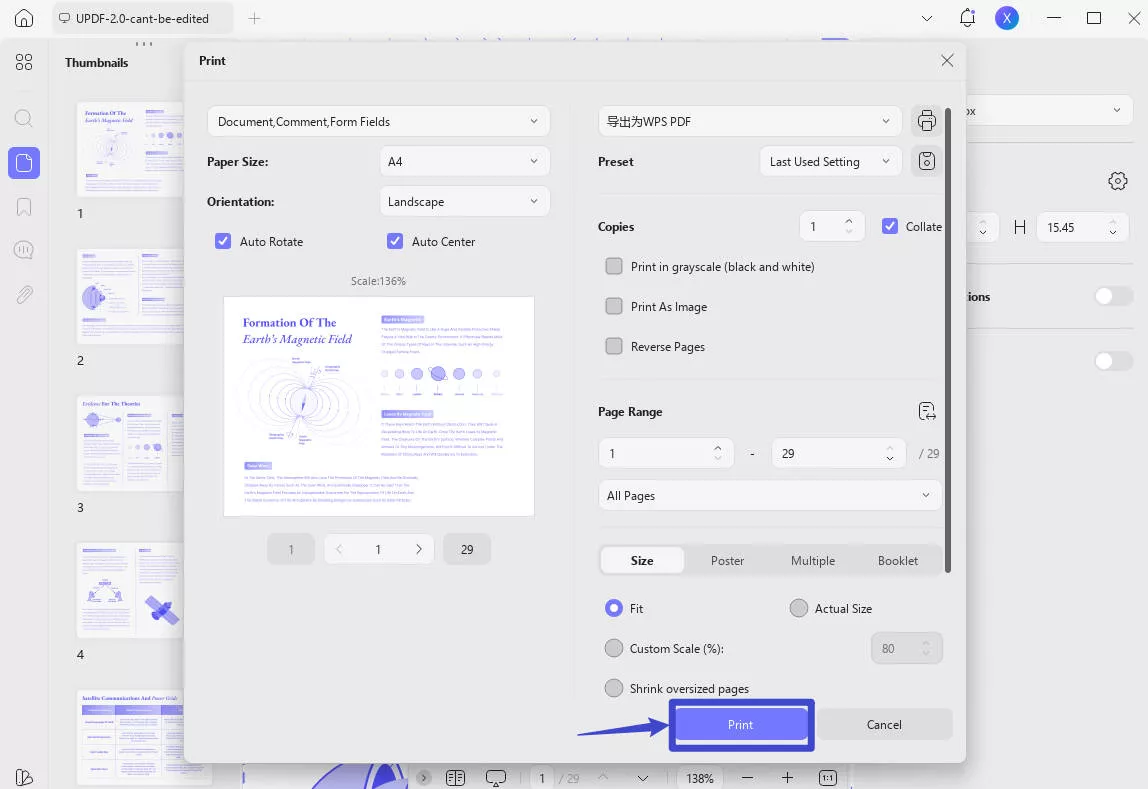Image resolution: width=1148 pixels, height=789 pixels.
Task: Click the save preset icon below the printer icon
Action: point(926,160)
